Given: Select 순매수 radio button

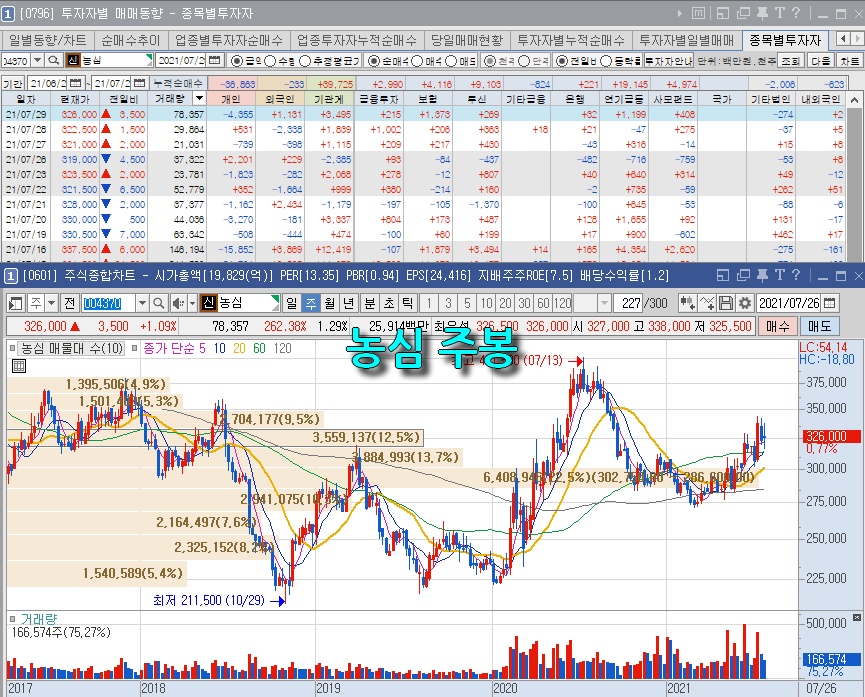Looking at the screenshot, I should tap(373, 61).
